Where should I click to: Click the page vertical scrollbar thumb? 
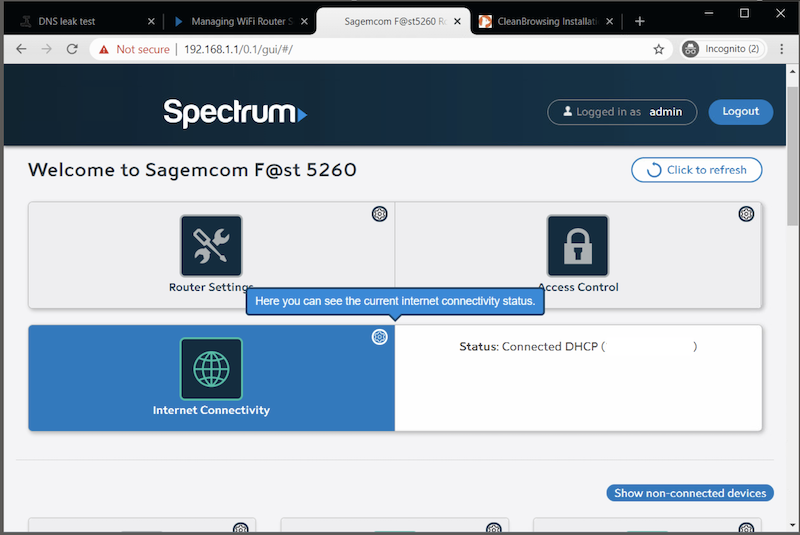coord(792,156)
